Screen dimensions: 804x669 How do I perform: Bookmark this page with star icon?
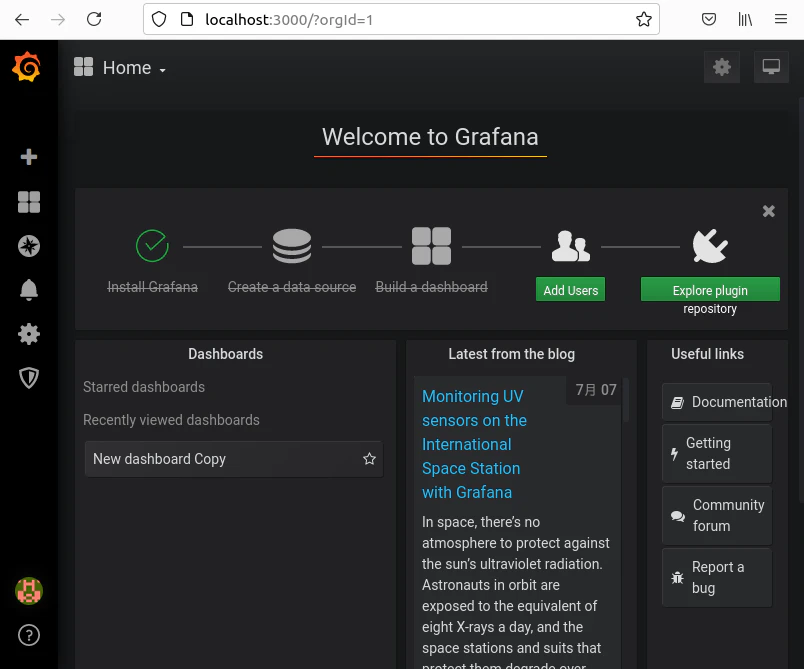644,19
